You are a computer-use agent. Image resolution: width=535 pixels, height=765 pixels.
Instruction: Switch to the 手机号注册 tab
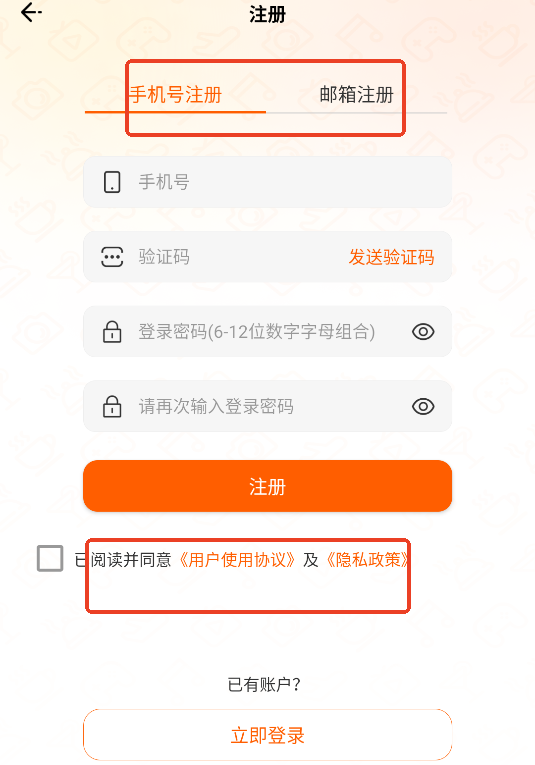[x=176, y=95]
